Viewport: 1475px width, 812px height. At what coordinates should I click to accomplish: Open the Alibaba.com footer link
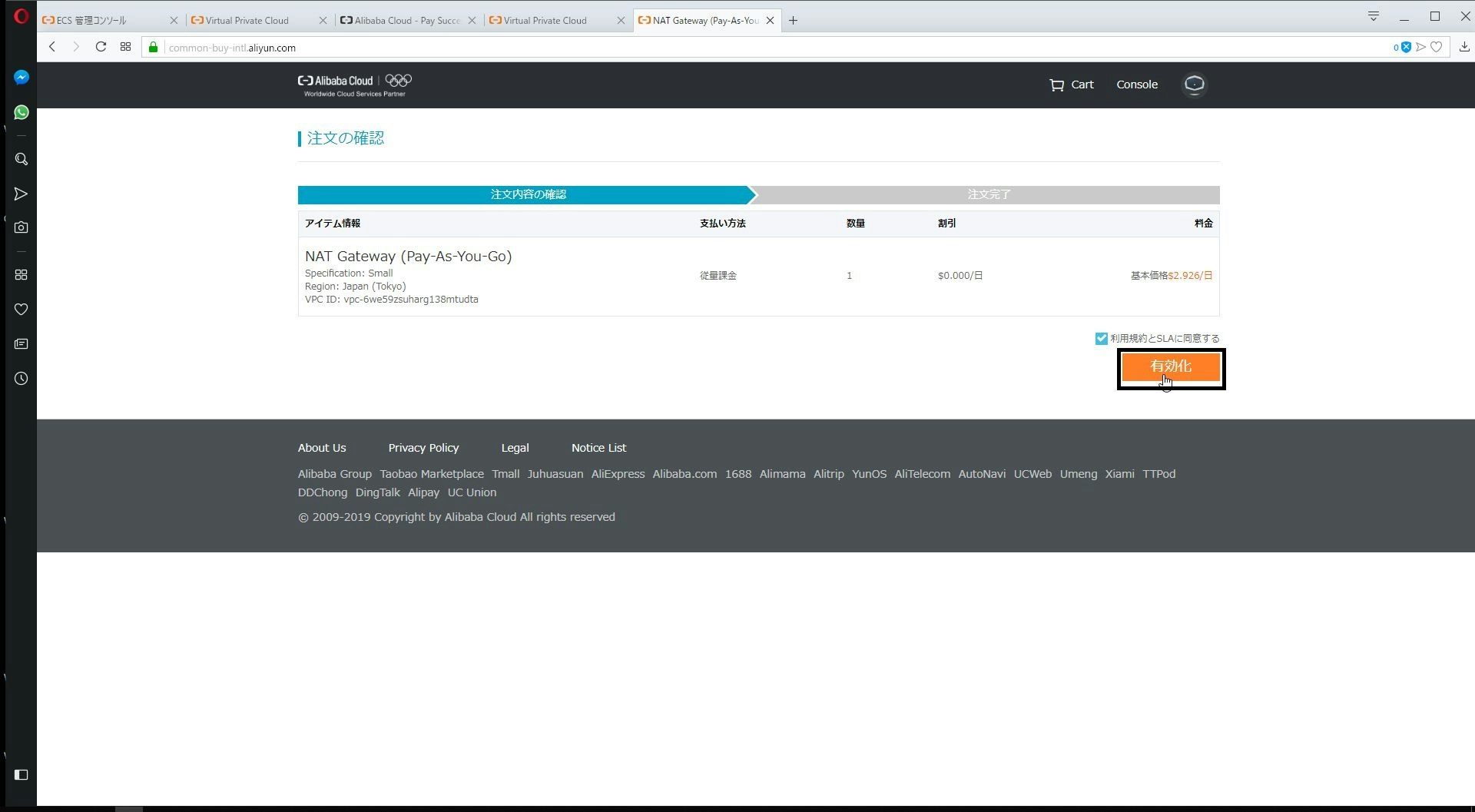(684, 474)
